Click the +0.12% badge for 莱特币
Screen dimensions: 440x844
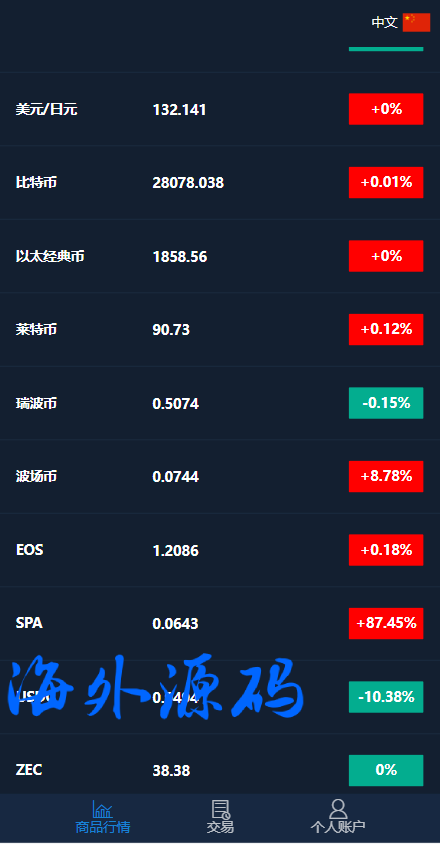[386, 329]
